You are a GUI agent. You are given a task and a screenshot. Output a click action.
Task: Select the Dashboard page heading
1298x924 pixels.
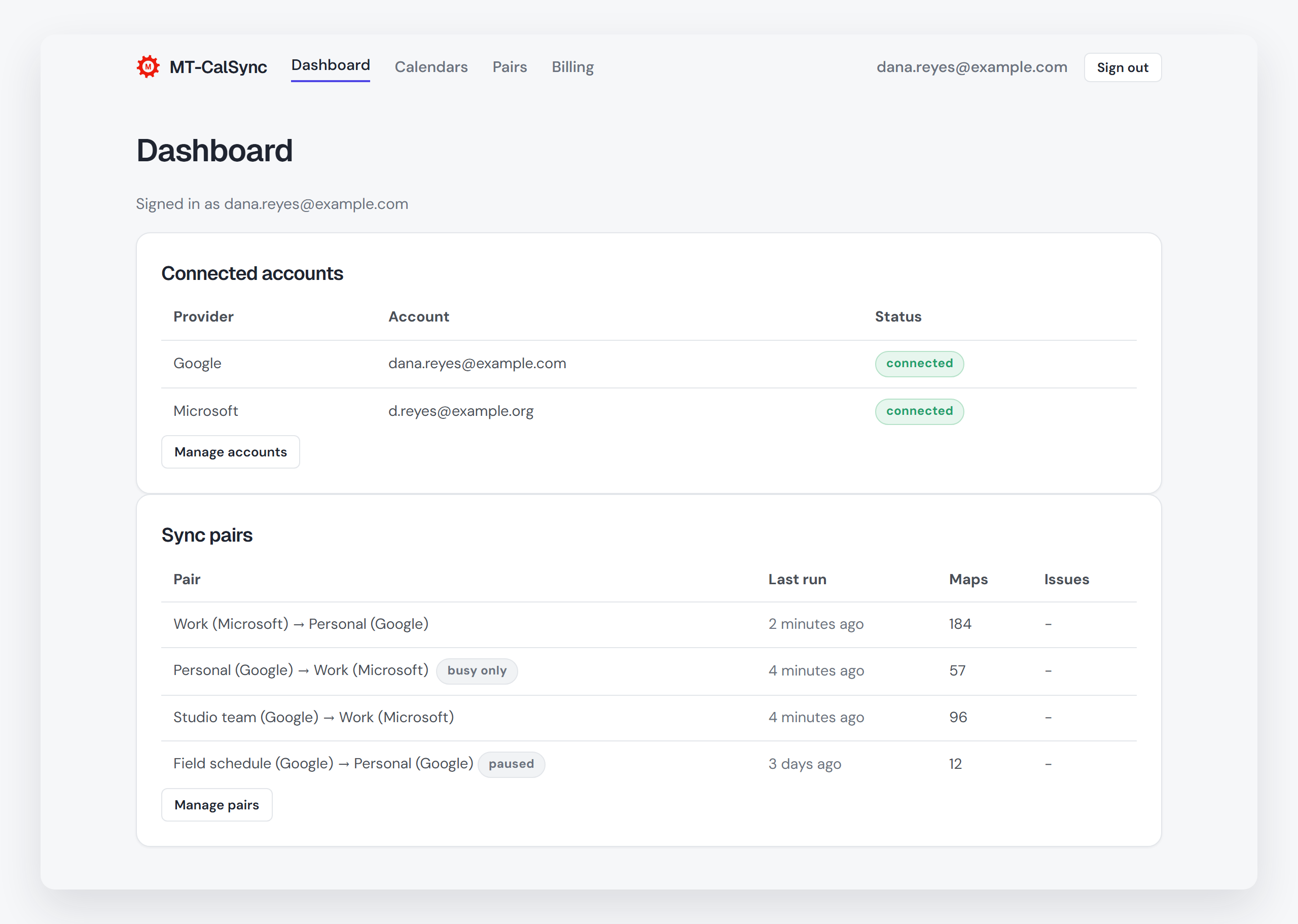coord(214,150)
